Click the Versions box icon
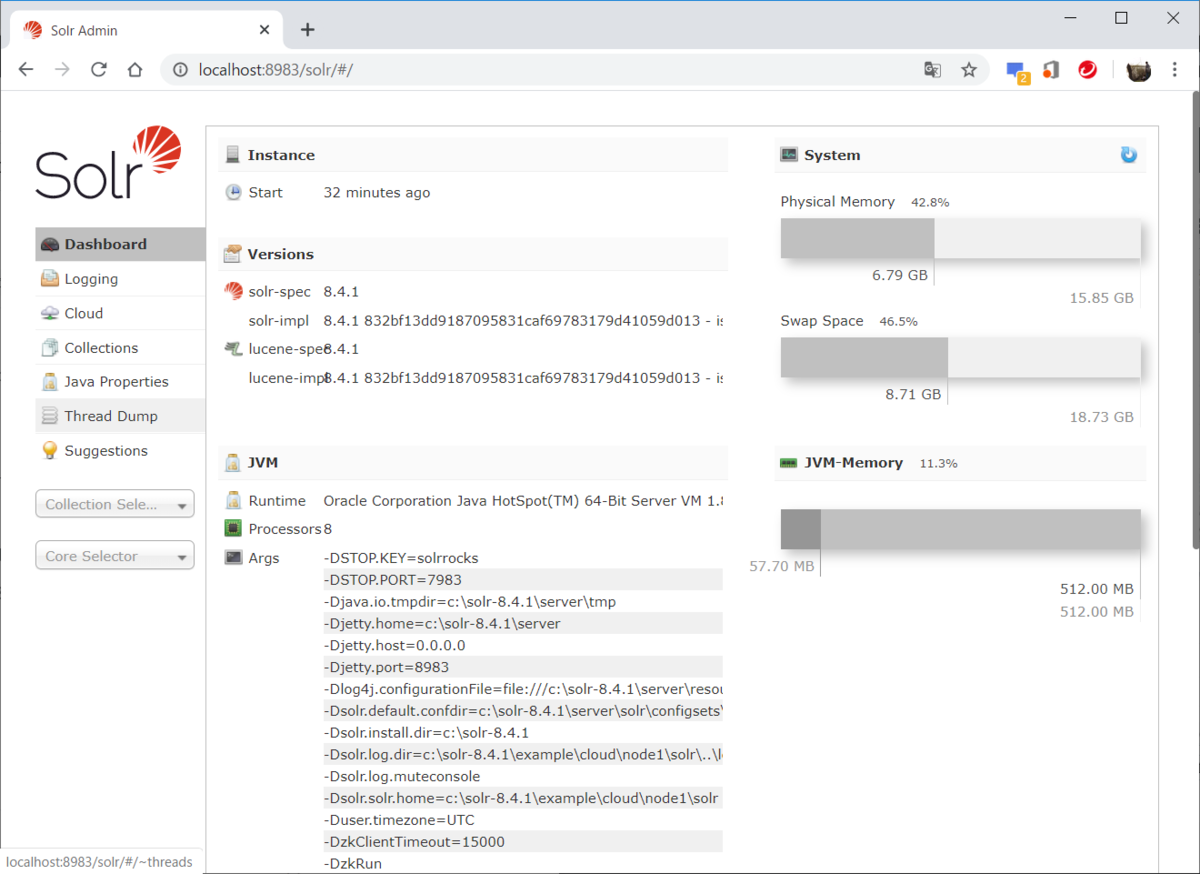This screenshot has width=1200, height=874. click(233, 254)
